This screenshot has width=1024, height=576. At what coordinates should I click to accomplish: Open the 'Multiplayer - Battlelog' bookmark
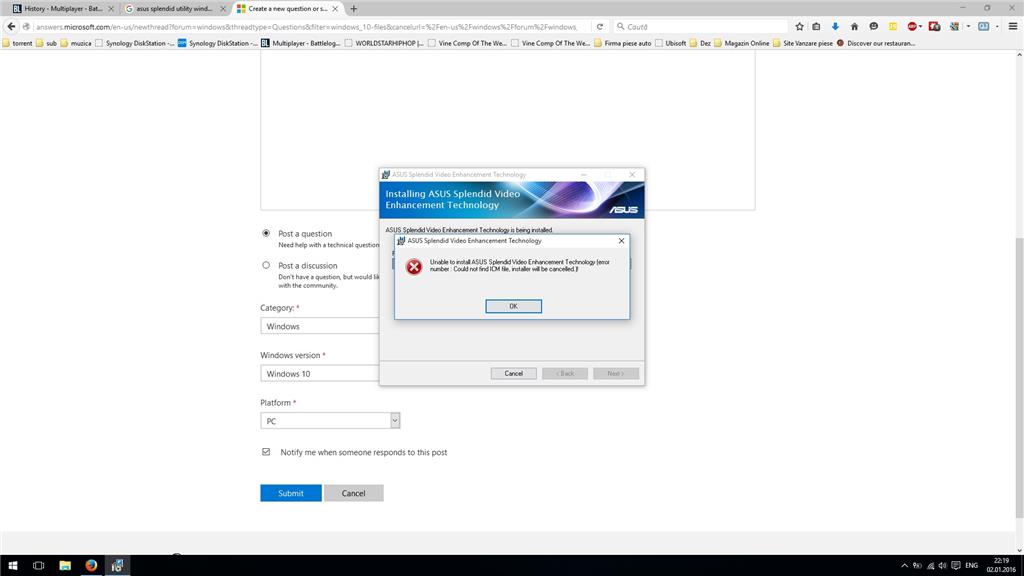click(300, 43)
